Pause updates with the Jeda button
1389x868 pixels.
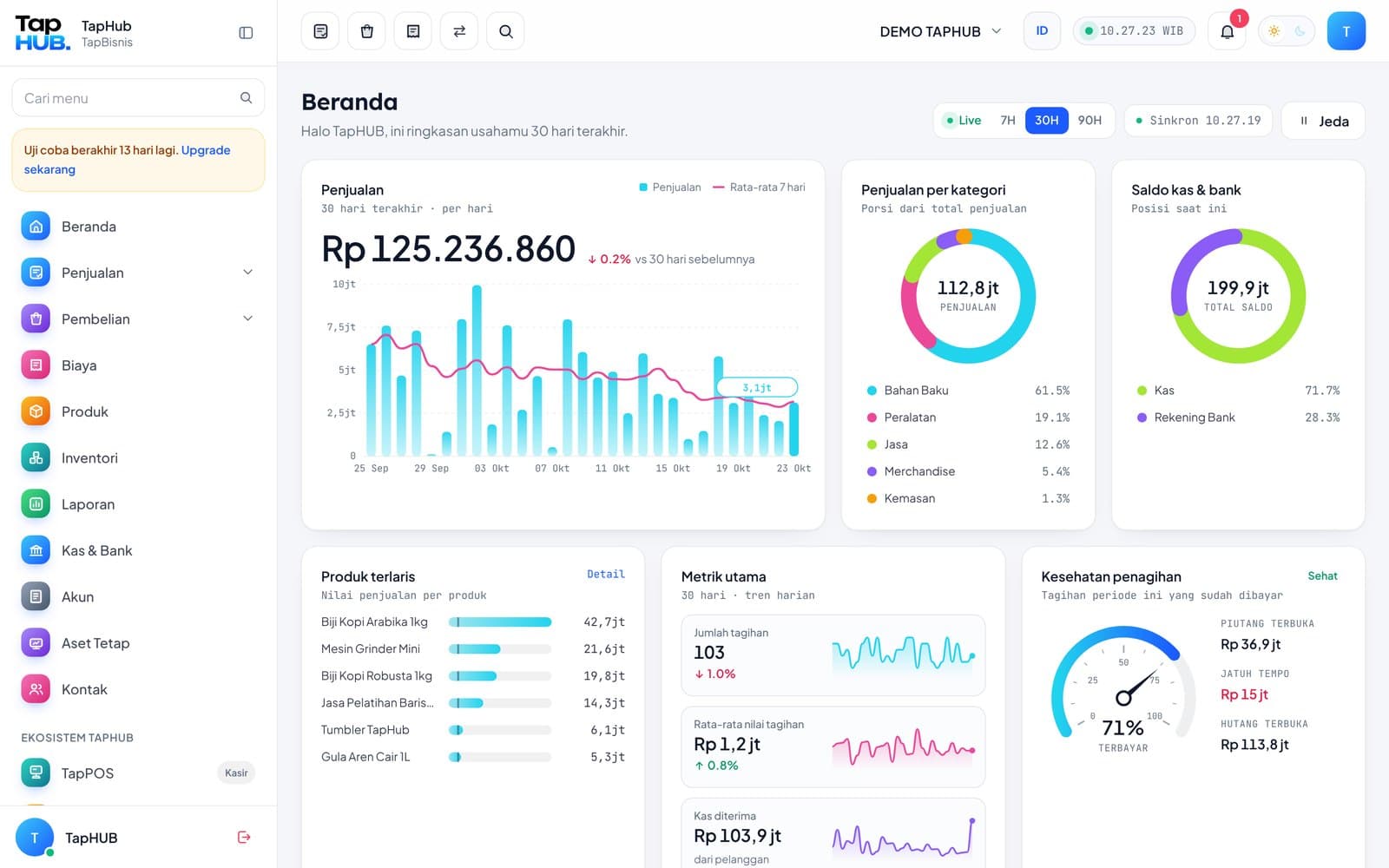[1323, 121]
